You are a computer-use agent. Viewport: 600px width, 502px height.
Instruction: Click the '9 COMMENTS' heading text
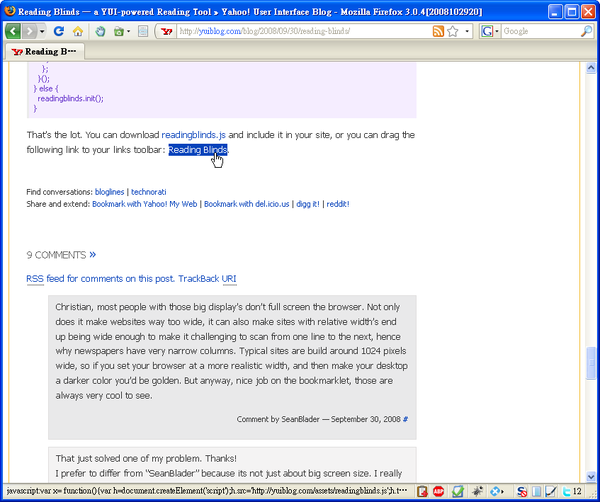point(56,255)
